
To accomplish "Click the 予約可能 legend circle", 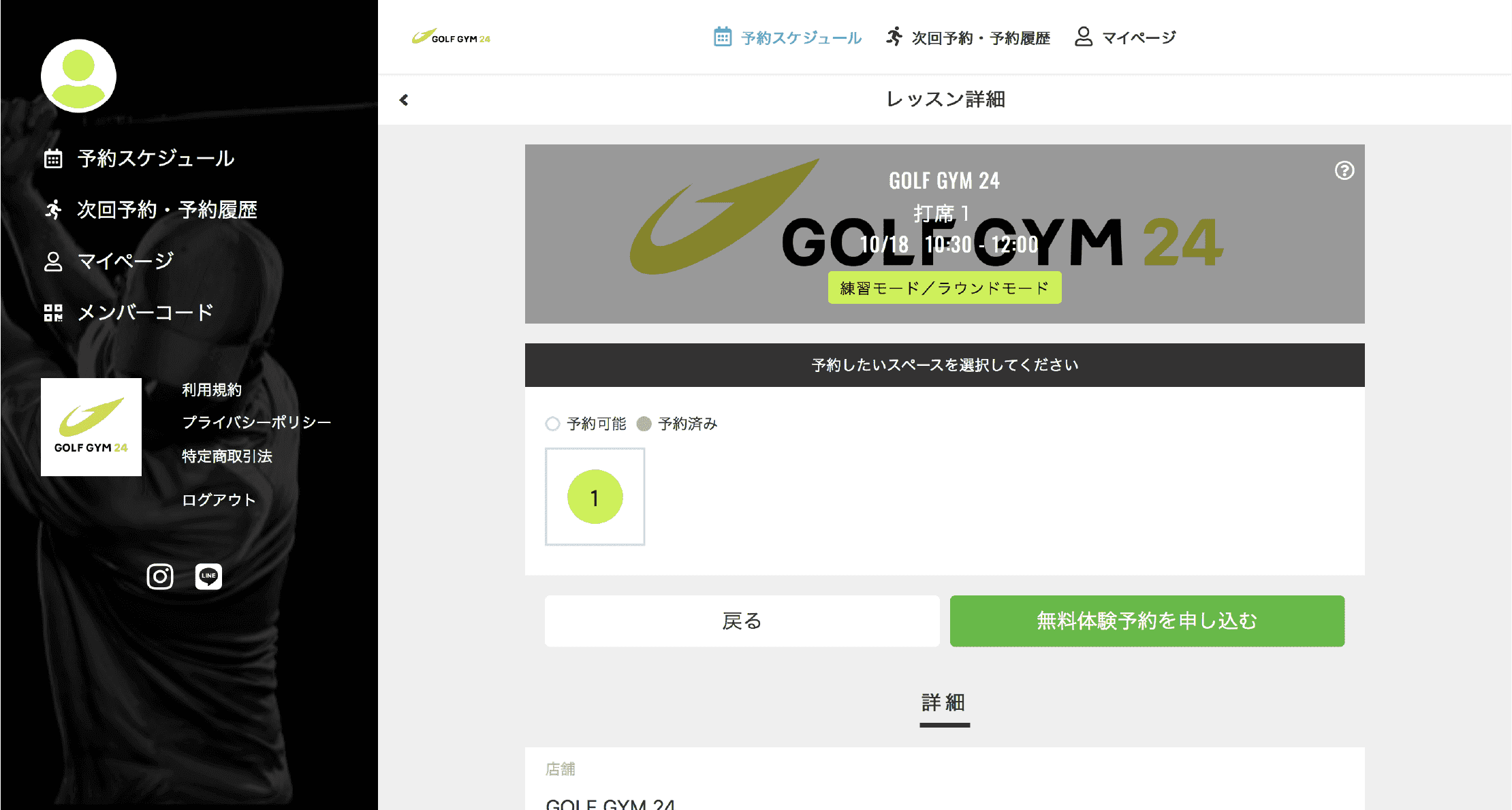I will 552,424.
